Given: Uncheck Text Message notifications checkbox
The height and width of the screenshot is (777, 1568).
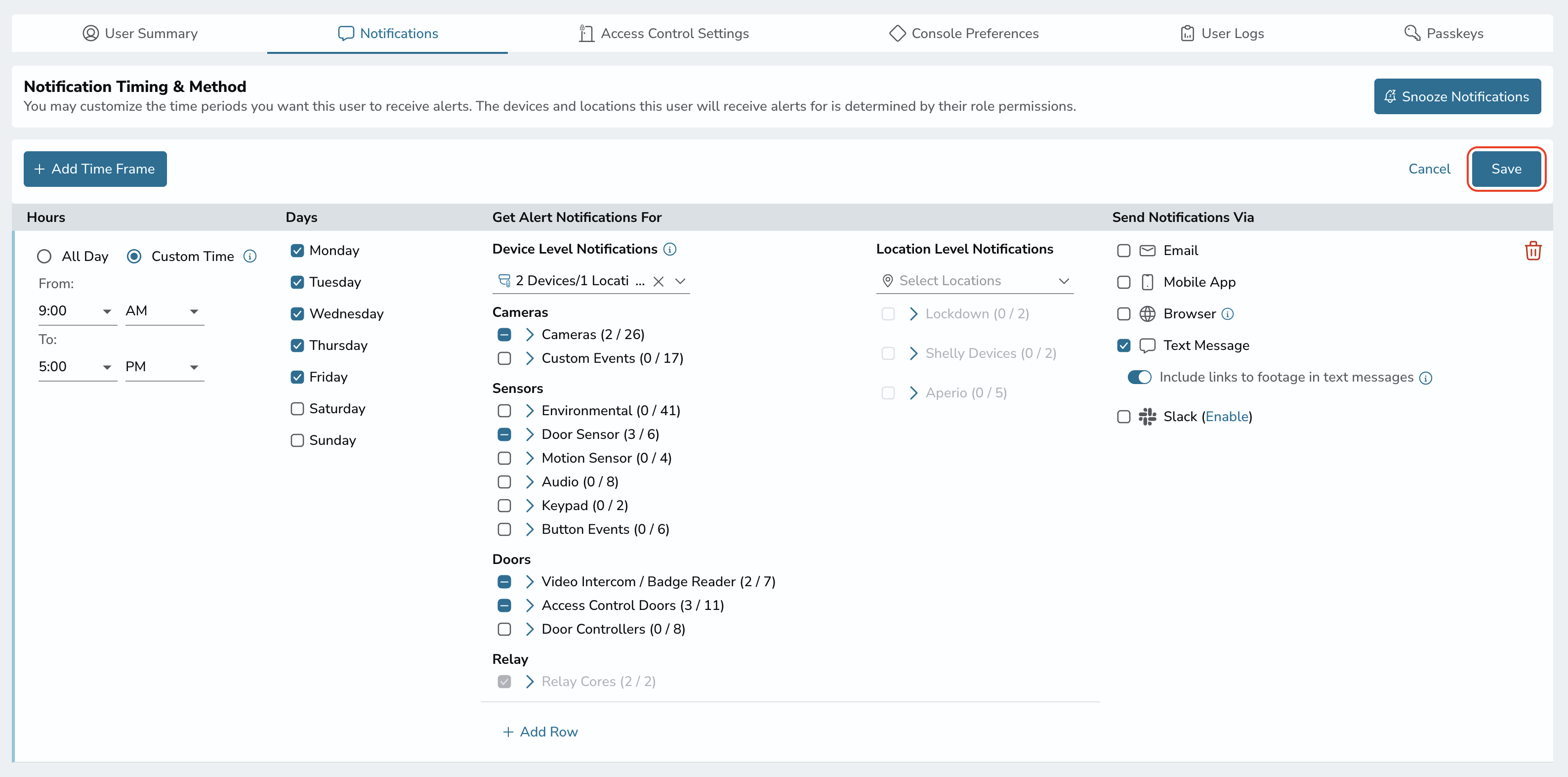Looking at the screenshot, I should pos(1124,345).
